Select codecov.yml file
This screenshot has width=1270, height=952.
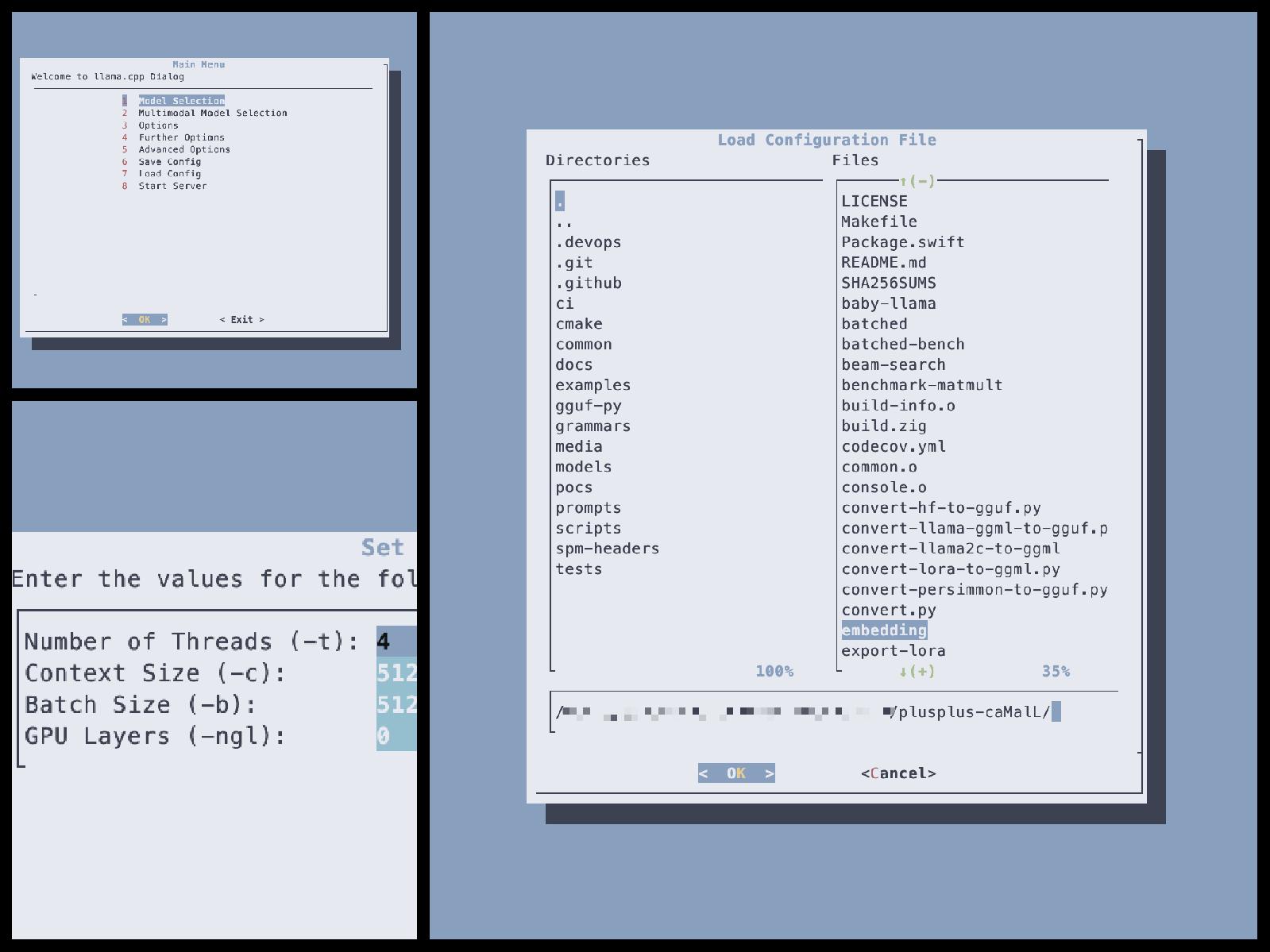pyautogui.click(x=894, y=447)
